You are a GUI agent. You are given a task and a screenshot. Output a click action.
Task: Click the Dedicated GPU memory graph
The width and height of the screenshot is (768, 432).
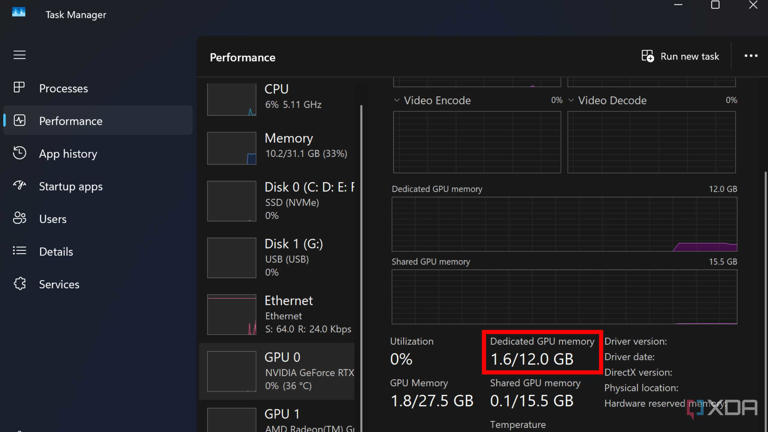564,224
